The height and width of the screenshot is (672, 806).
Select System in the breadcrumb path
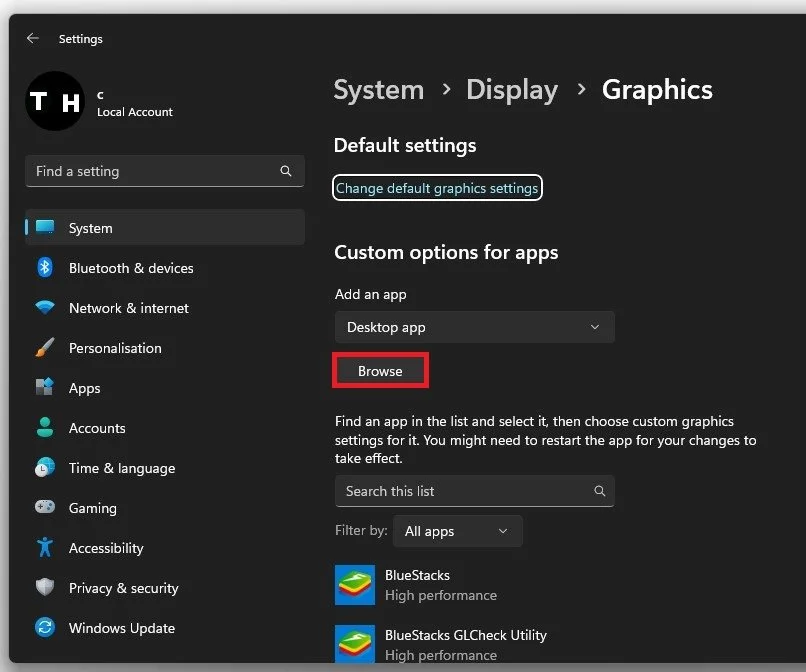[378, 90]
